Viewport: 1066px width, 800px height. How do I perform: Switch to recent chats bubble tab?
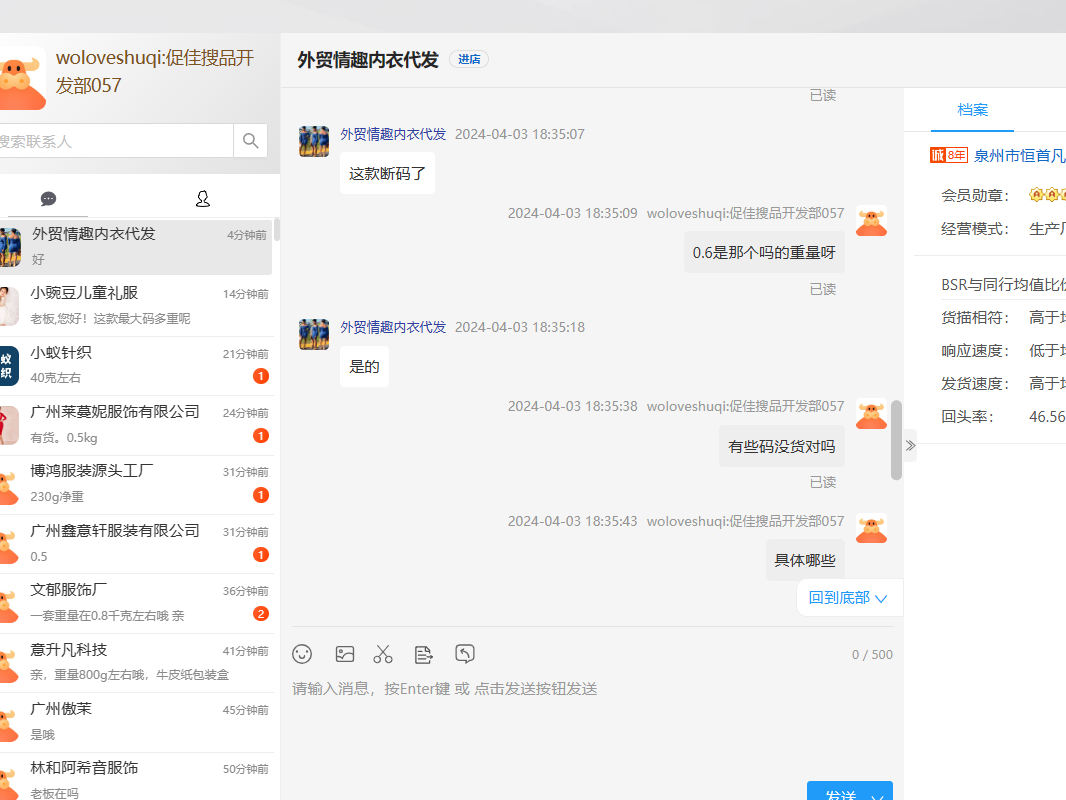click(48, 199)
